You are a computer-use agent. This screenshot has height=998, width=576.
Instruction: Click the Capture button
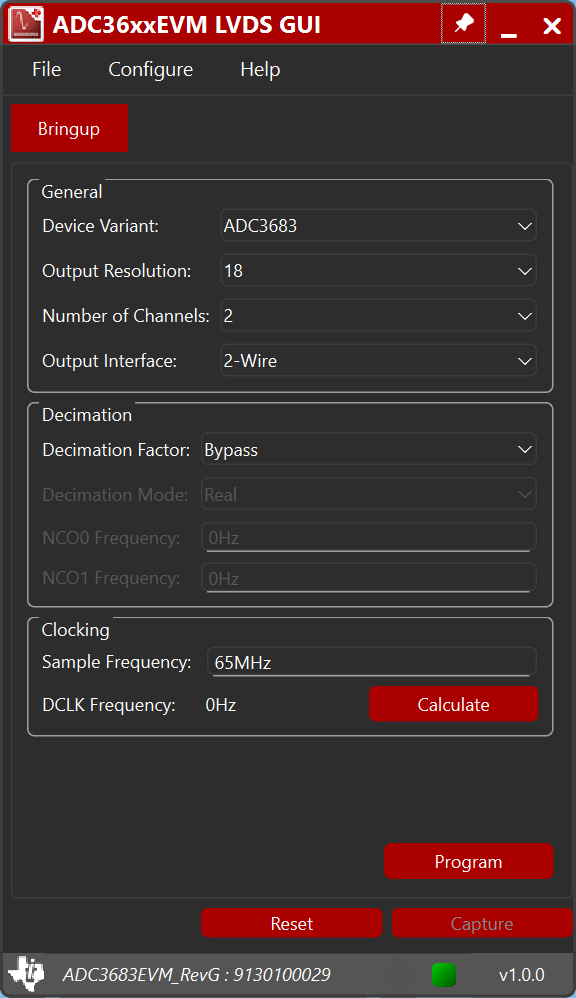coord(482,922)
